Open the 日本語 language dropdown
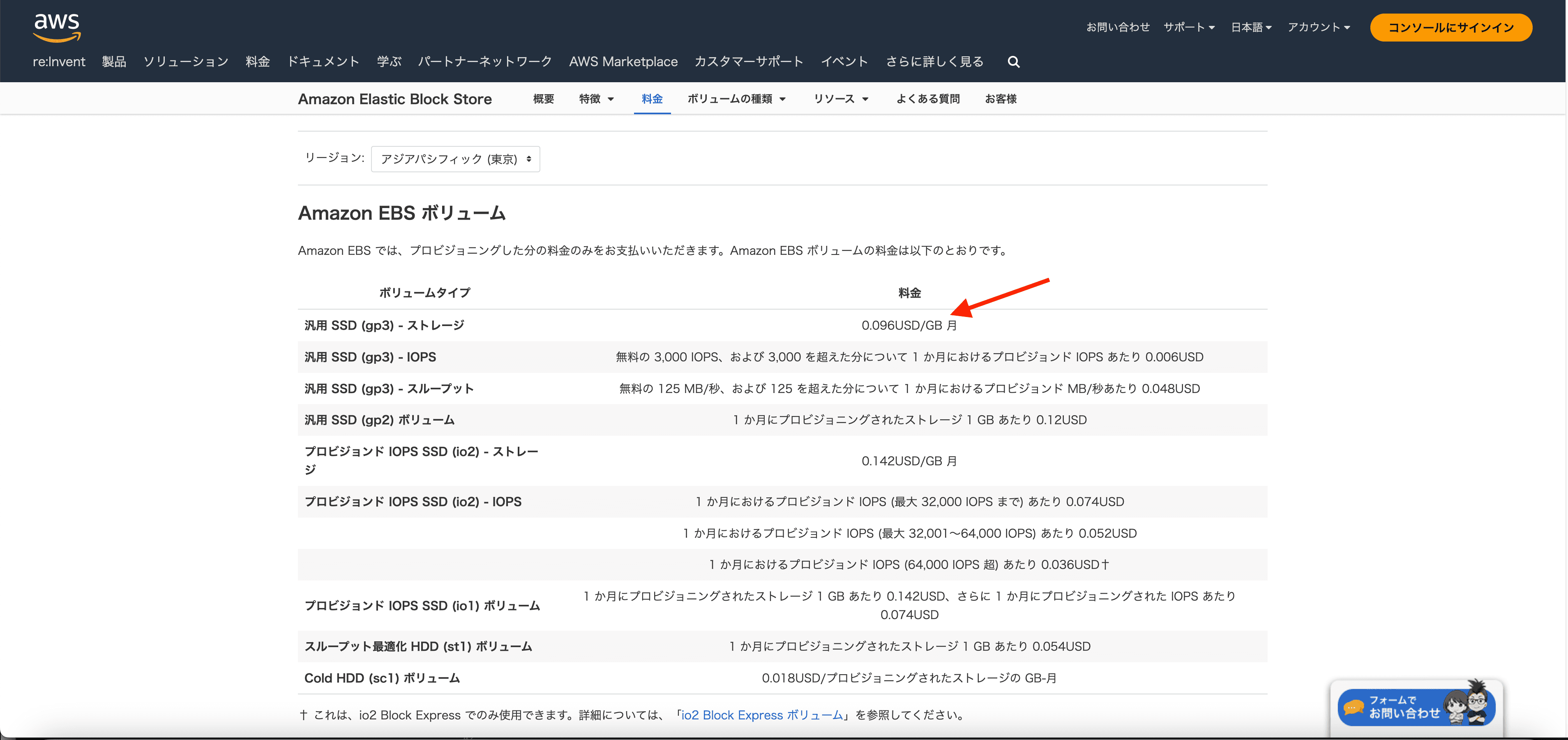 coord(1251,27)
